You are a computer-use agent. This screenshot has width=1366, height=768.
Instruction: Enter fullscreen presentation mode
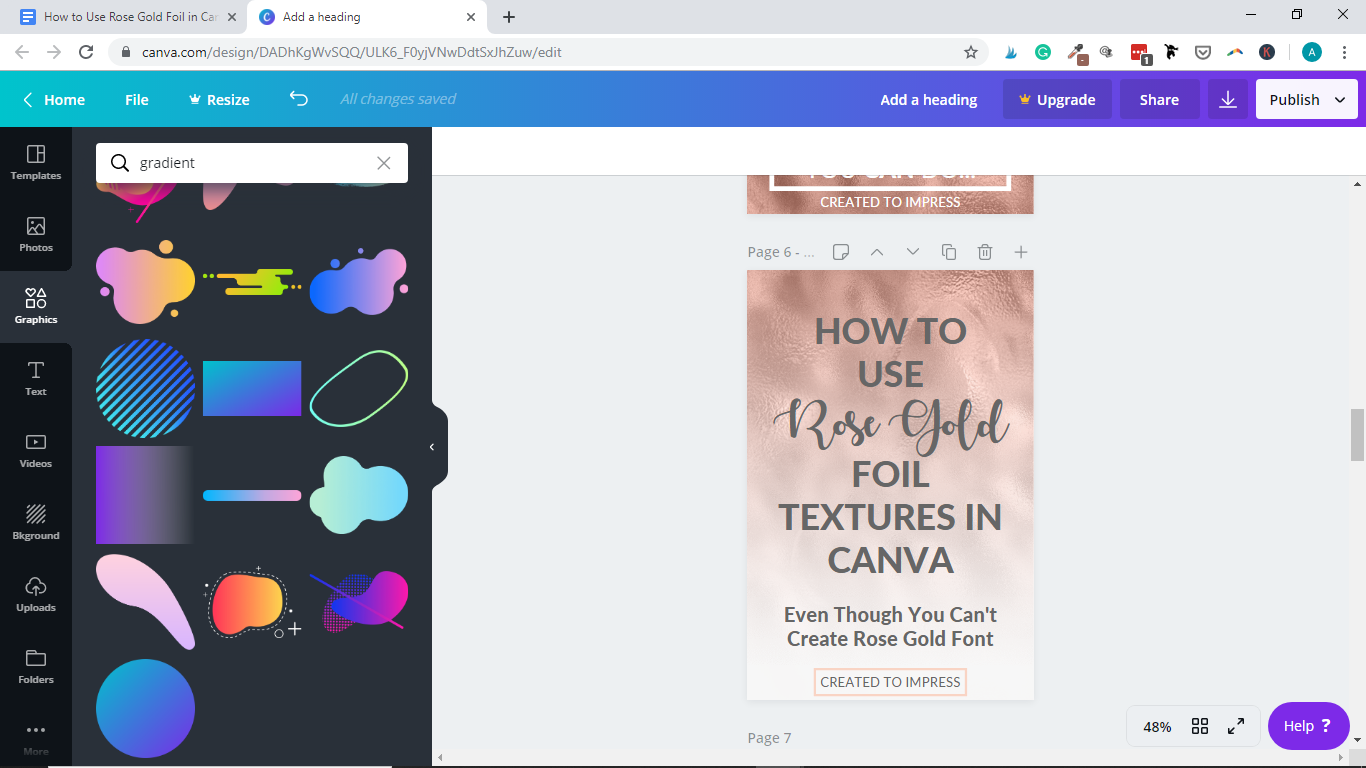(1236, 727)
